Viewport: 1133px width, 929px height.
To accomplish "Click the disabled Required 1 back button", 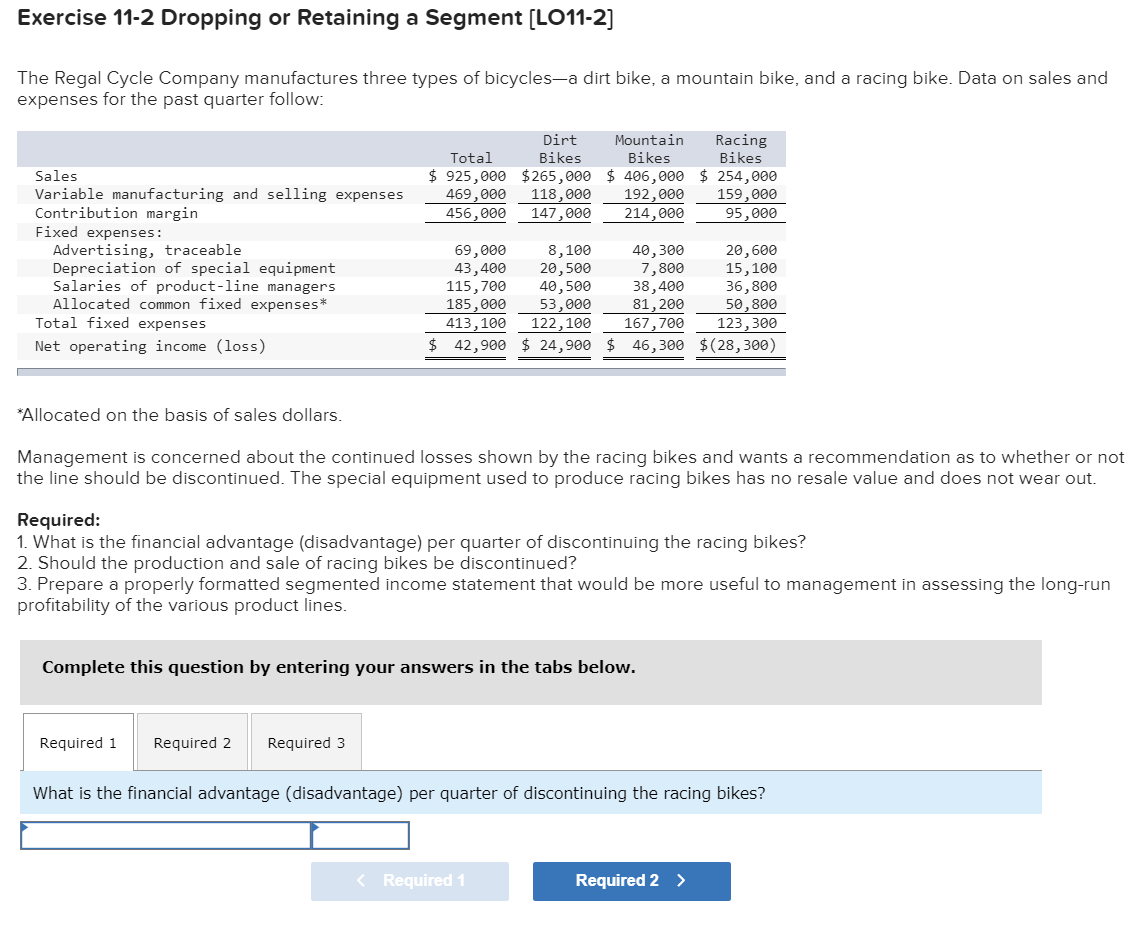I will point(410,881).
